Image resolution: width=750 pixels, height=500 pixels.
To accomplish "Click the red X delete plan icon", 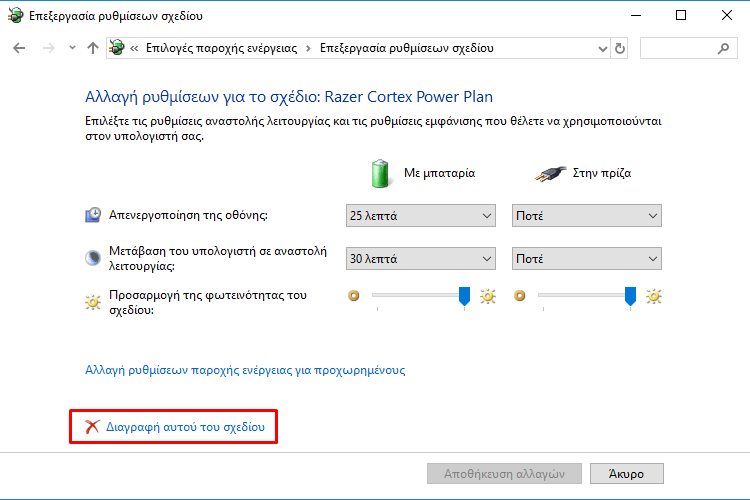I will pyautogui.click(x=92, y=426).
